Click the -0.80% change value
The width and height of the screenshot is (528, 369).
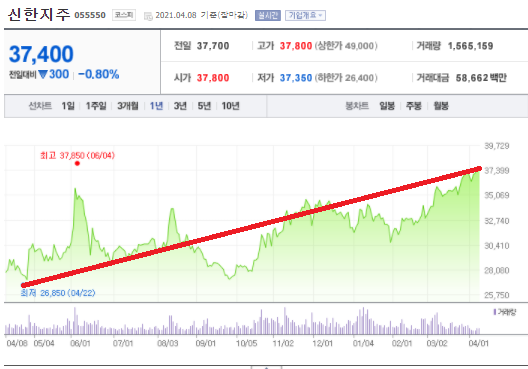(x=99, y=74)
